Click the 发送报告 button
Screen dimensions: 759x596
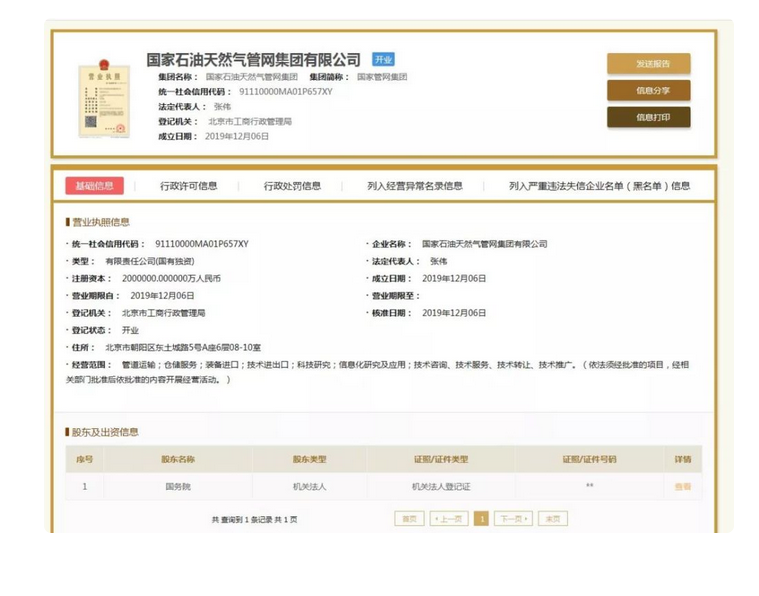(x=649, y=64)
